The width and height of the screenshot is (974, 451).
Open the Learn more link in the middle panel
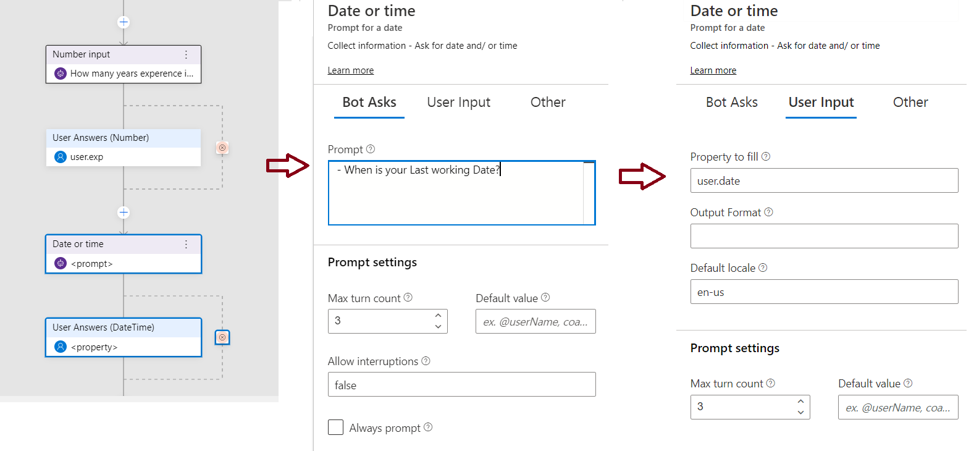350,70
